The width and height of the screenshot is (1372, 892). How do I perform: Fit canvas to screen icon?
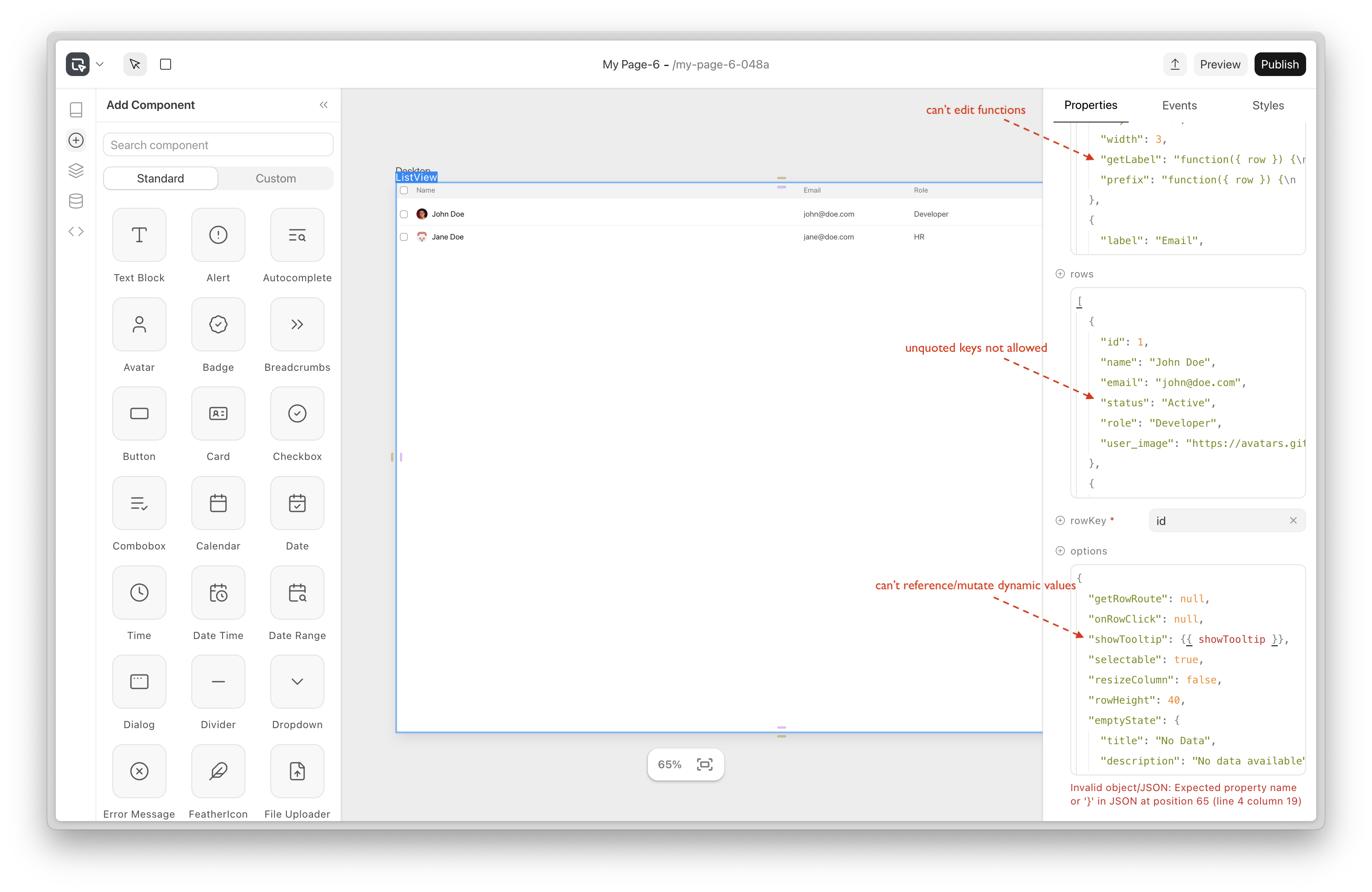coord(705,764)
